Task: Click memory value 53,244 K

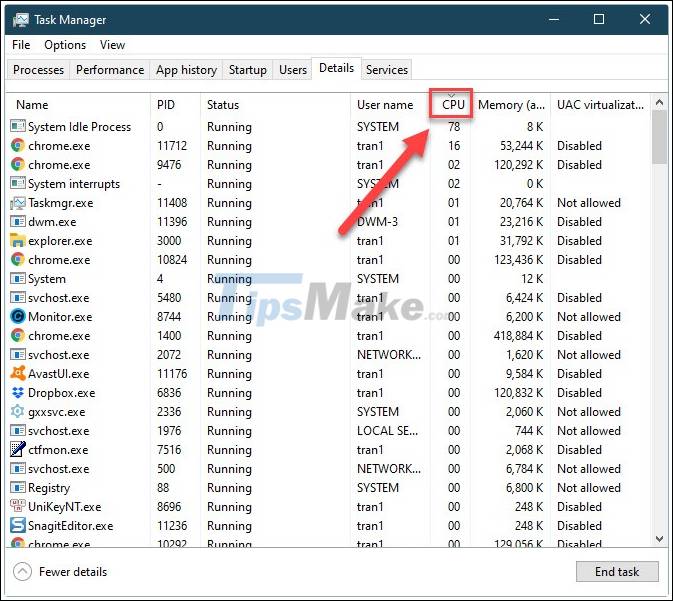Action: coord(521,146)
